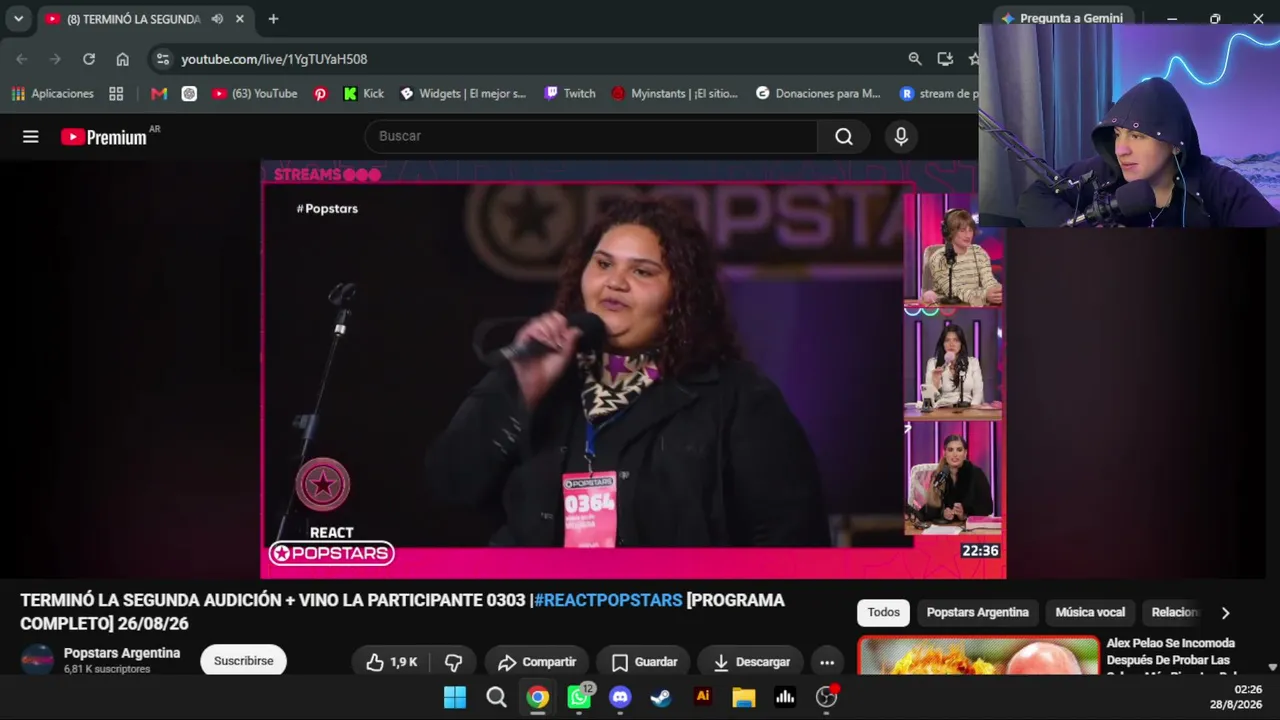The image size is (1280, 720).
Task: Open File Explorer from taskbar
Action: (x=744, y=697)
